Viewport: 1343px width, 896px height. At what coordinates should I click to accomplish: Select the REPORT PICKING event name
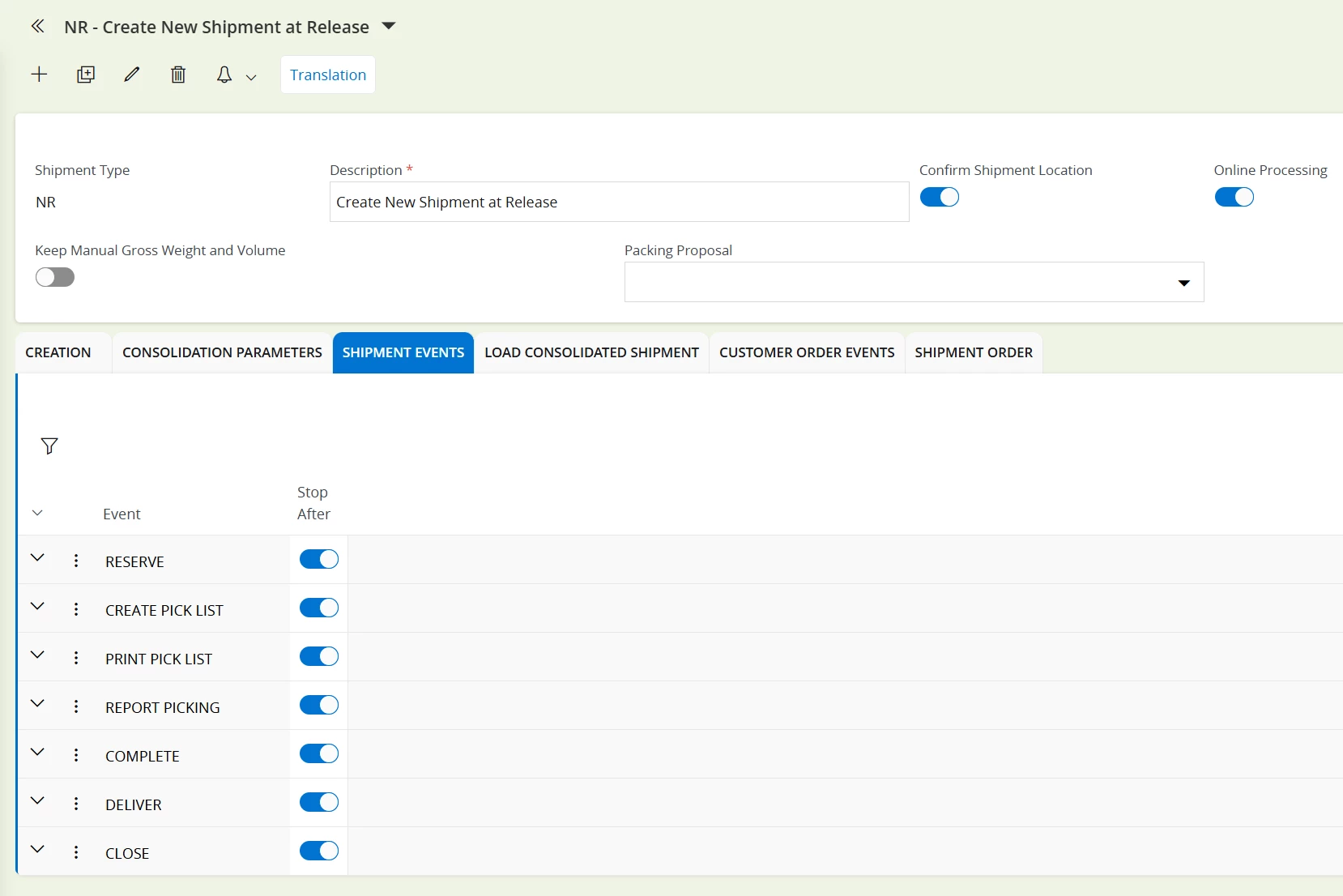pos(163,707)
